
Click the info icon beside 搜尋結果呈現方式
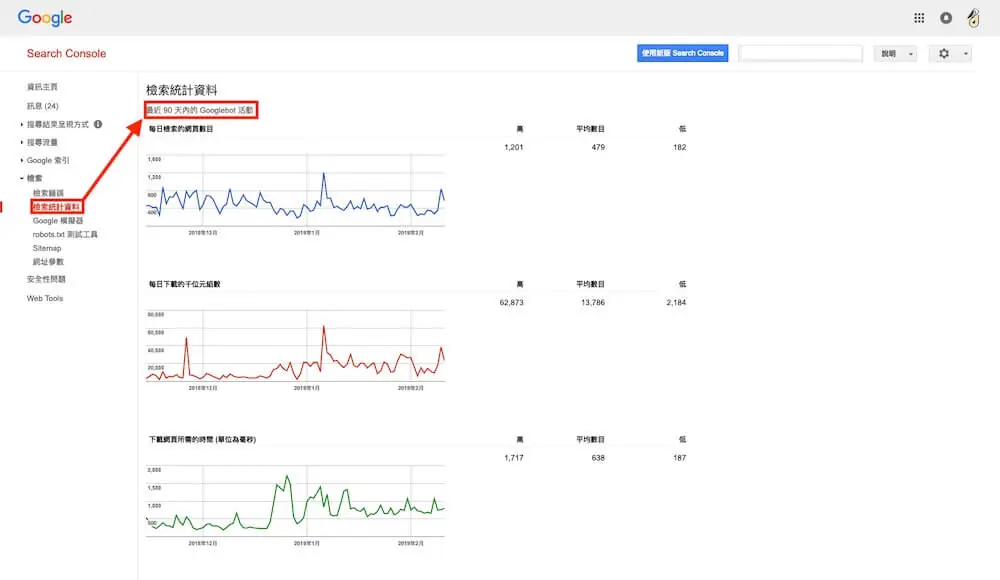pyautogui.click(x=98, y=124)
